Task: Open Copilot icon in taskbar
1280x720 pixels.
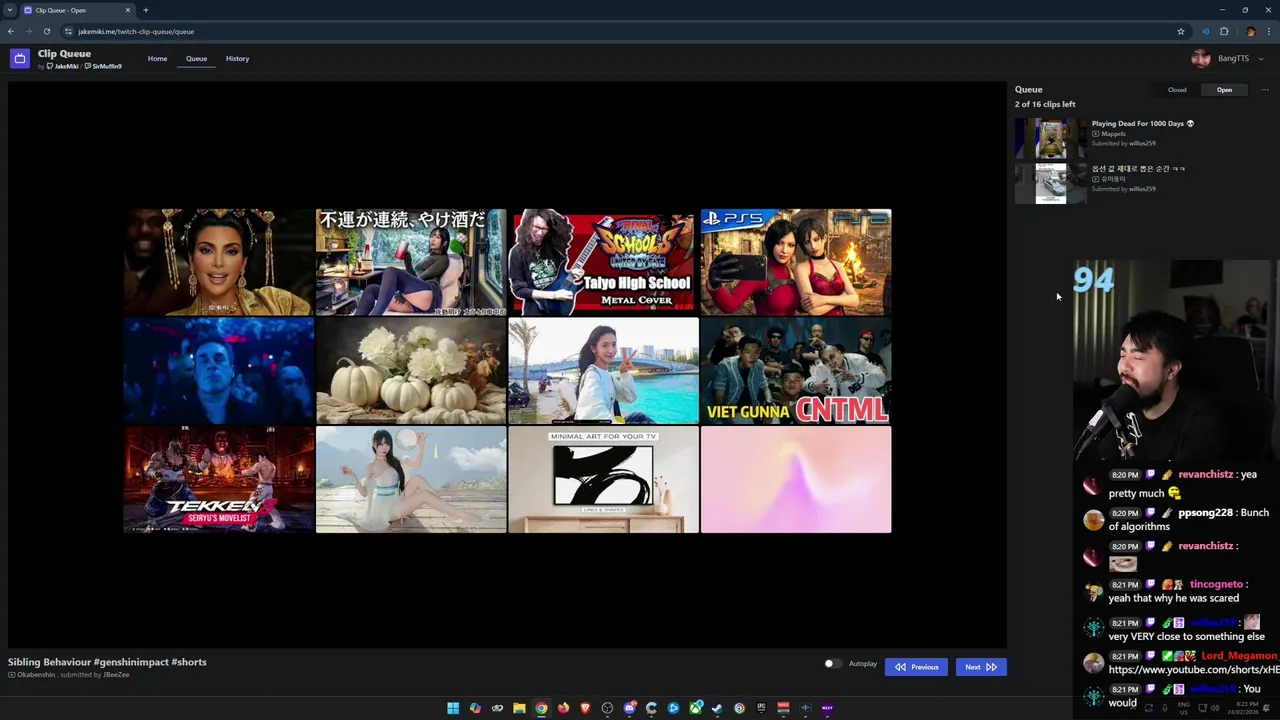Action: click(x=475, y=708)
